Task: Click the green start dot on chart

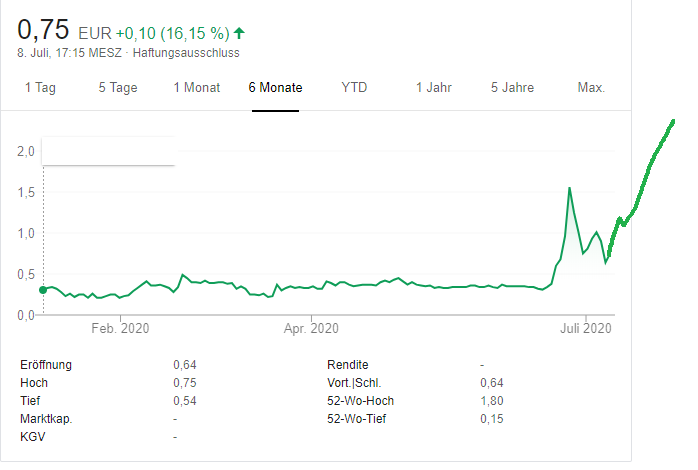Action: coord(43,290)
